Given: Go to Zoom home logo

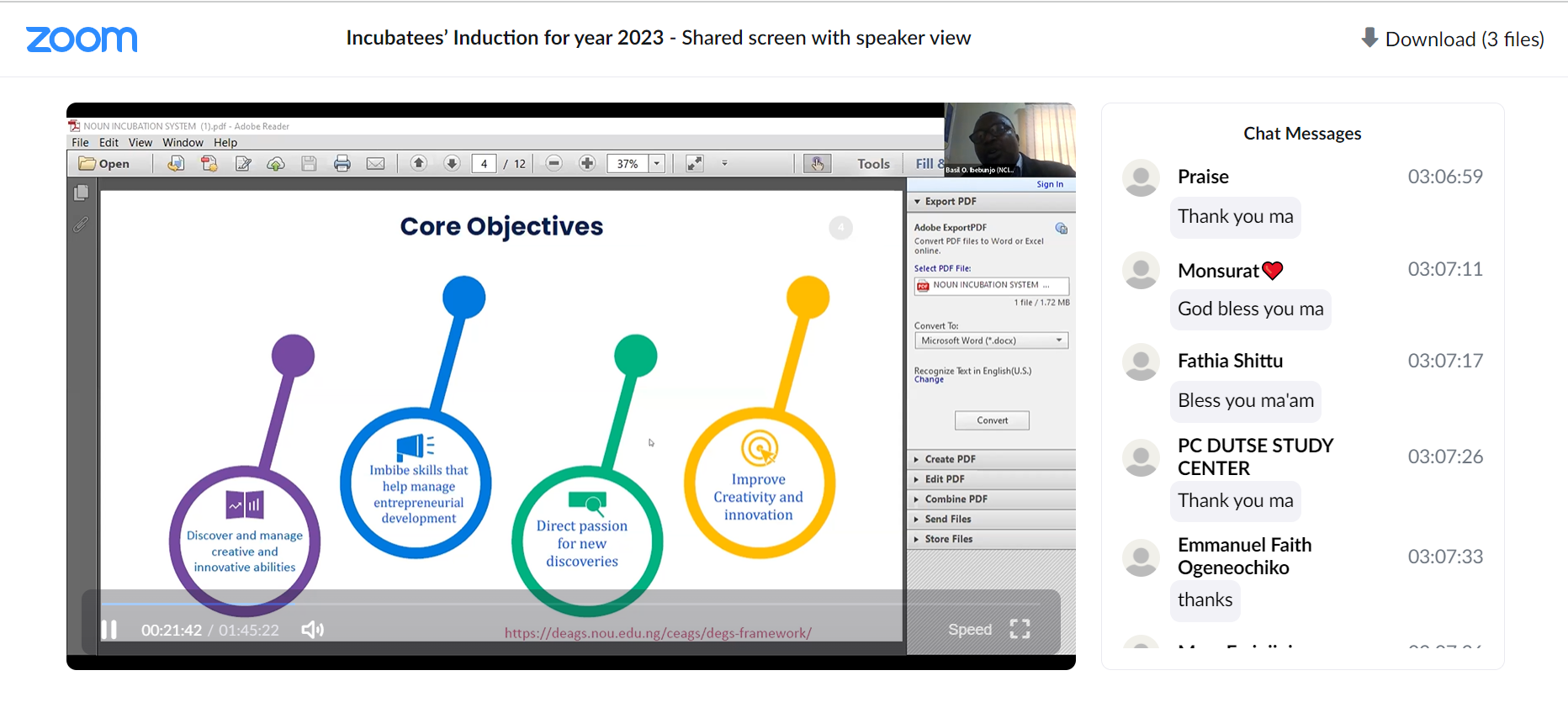Looking at the screenshot, I should pyautogui.click(x=82, y=39).
